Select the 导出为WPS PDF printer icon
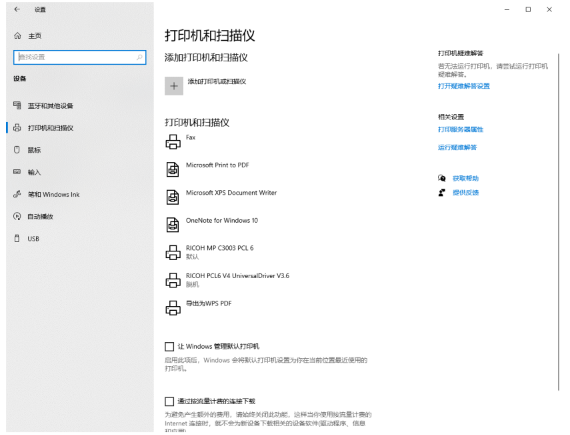Screen dimensions: 570x435 pyautogui.click(x=173, y=307)
